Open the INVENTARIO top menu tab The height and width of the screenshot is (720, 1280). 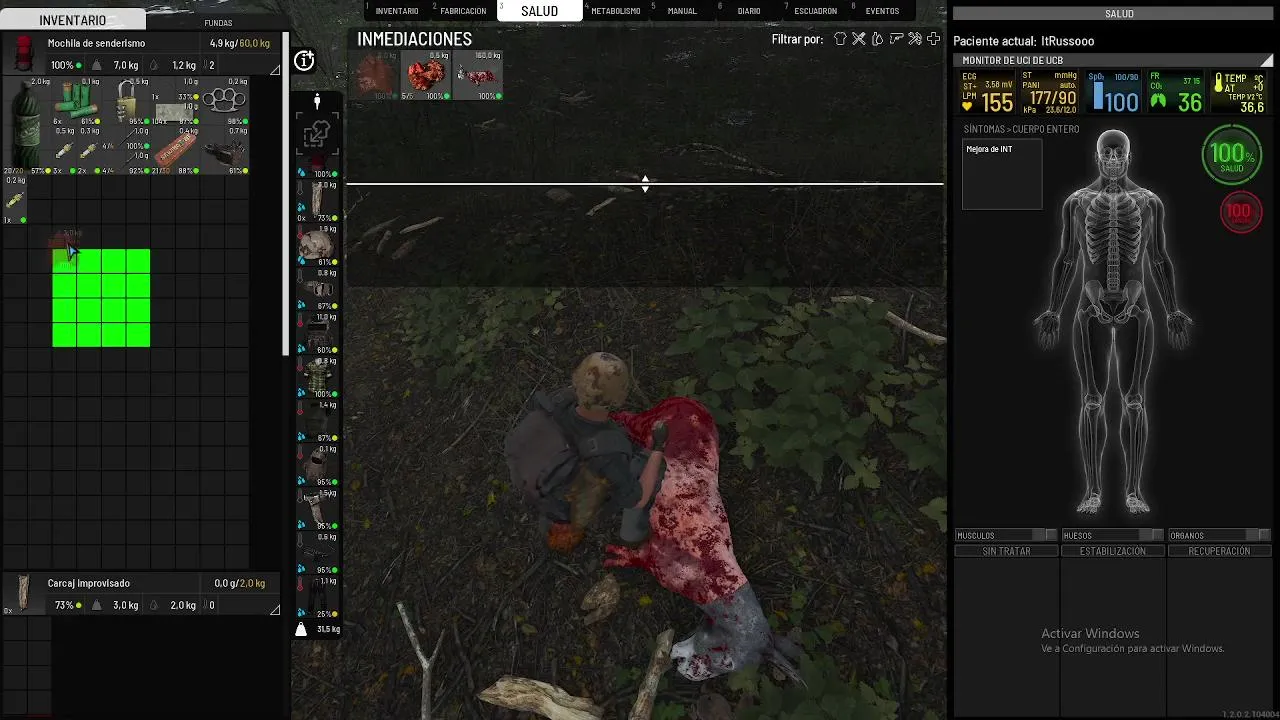[396, 11]
